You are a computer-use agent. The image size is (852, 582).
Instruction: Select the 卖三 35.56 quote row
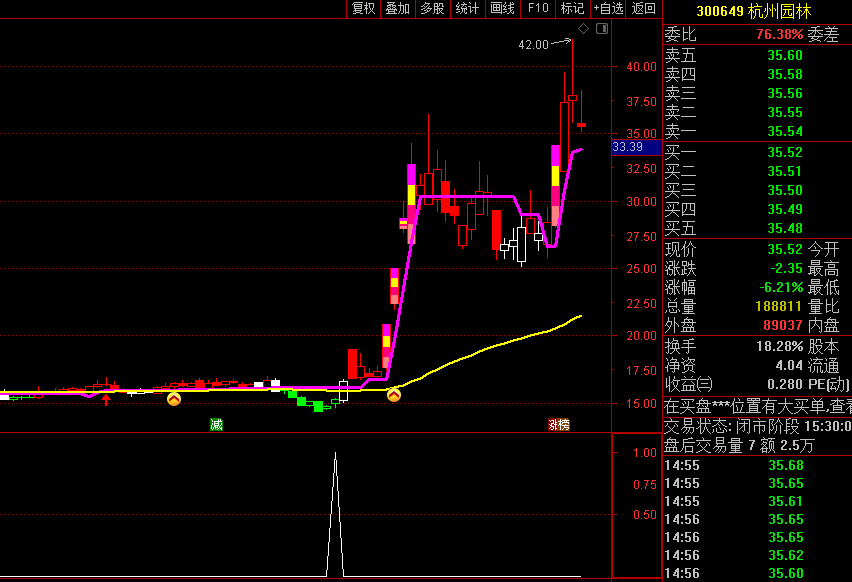coord(757,93)
